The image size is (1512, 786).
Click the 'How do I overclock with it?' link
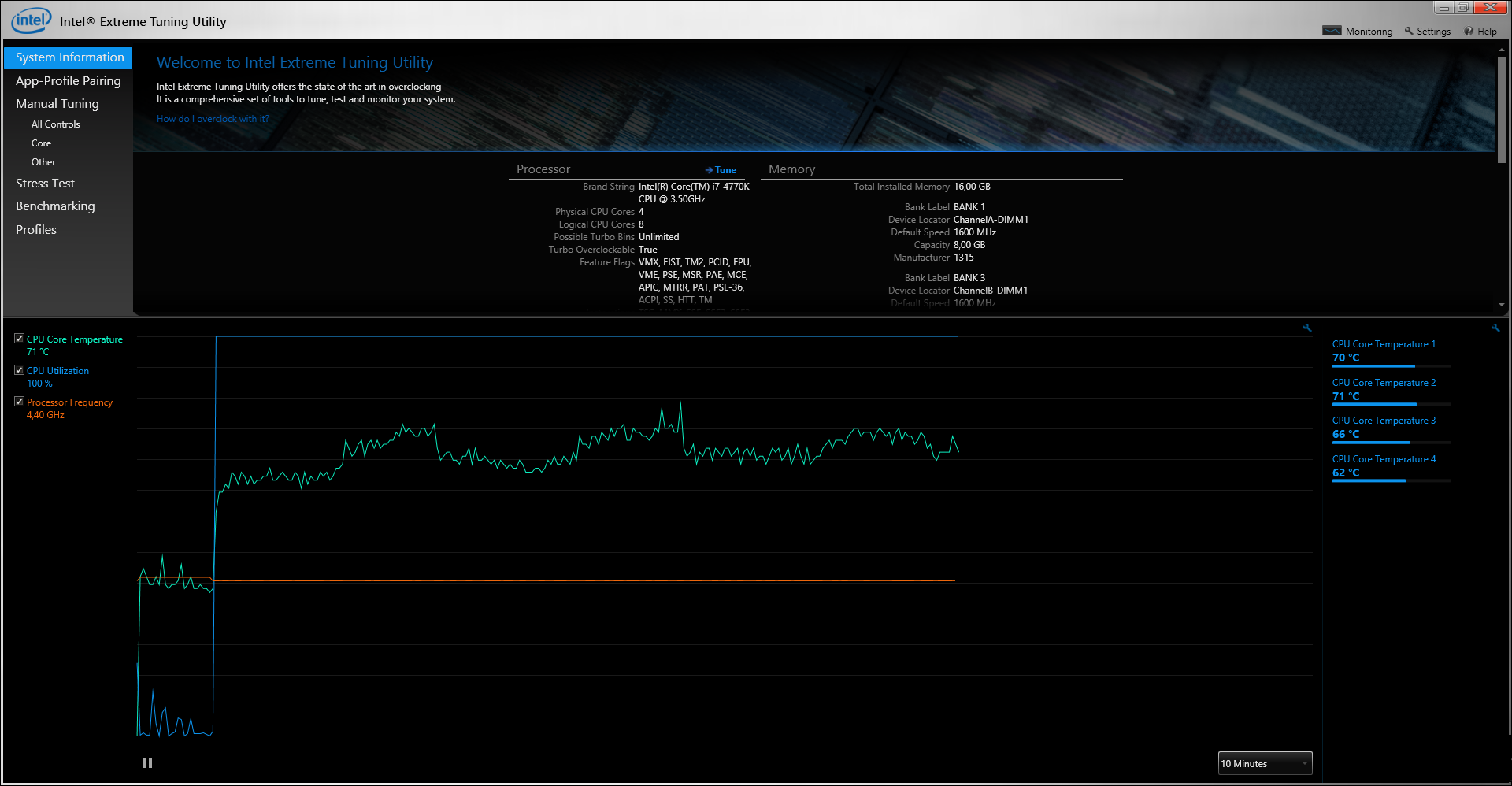click(x=213, y=119)
